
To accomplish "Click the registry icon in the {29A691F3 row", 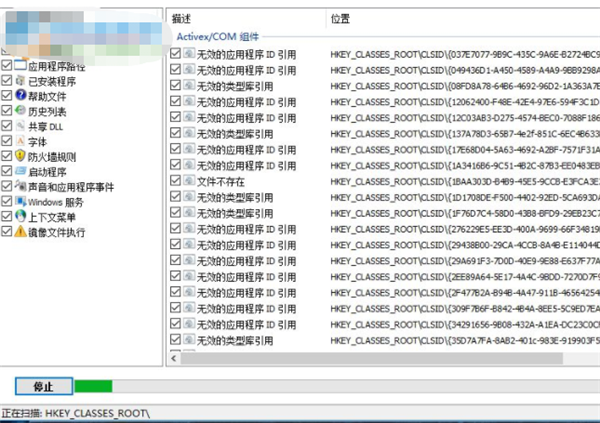I will (189, 260).
